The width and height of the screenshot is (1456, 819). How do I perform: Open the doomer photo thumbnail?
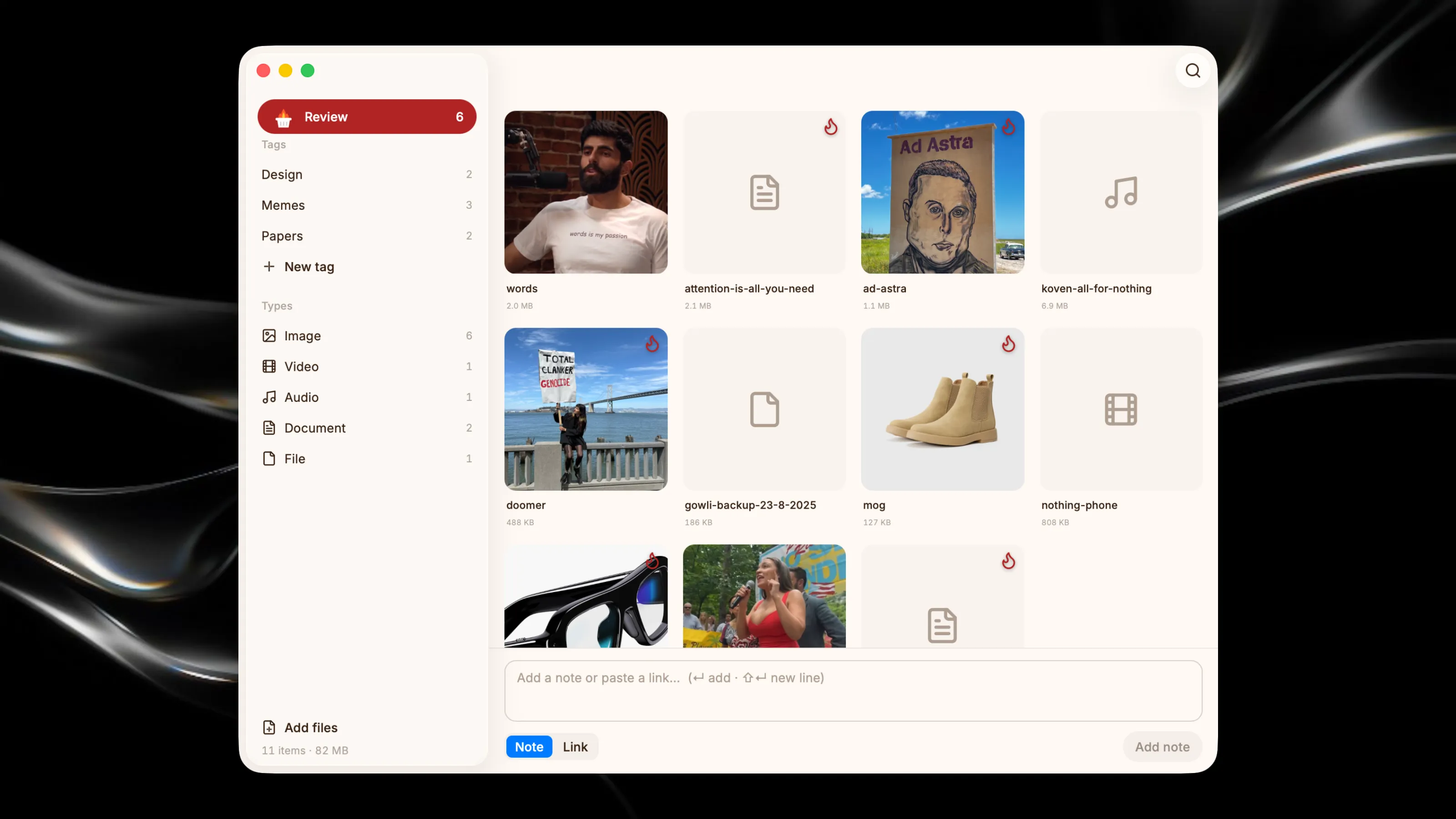click(586, 409)
